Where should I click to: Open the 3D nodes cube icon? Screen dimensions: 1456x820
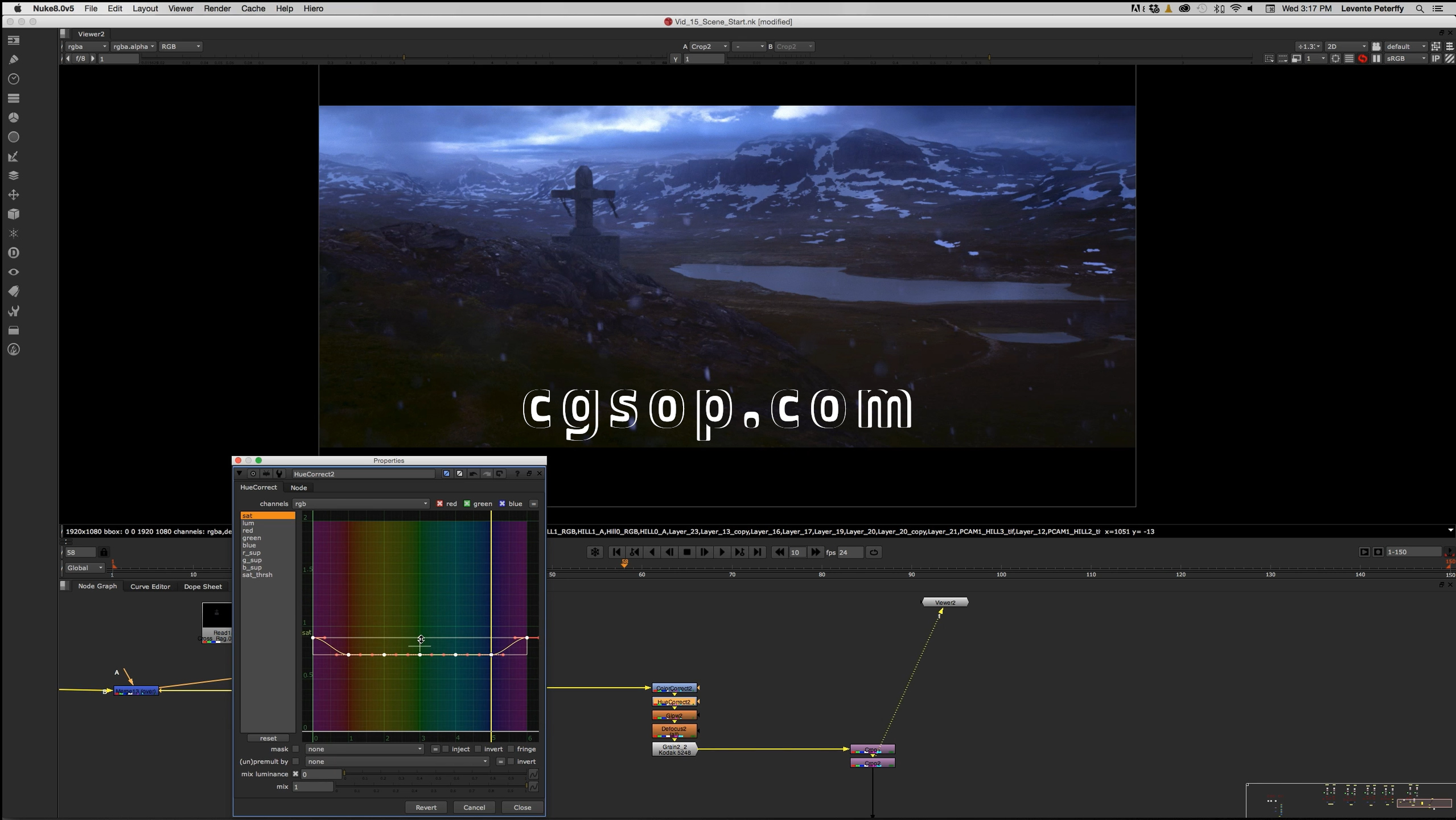point(14,214)
